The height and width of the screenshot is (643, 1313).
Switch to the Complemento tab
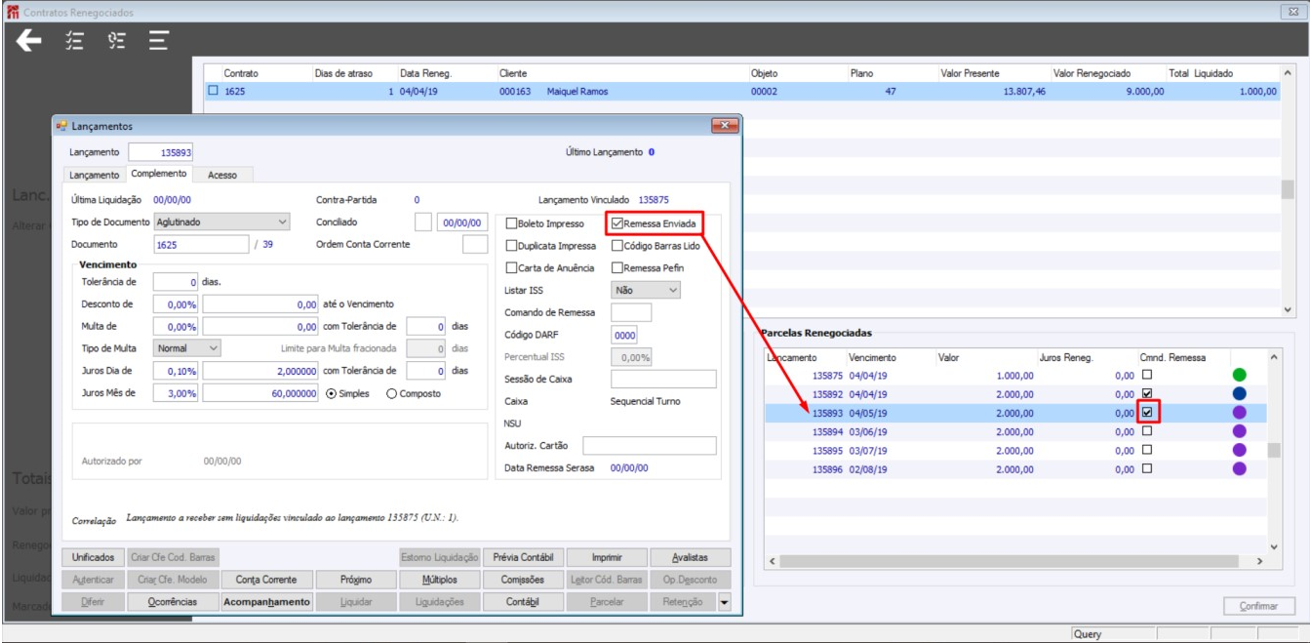[158, 174]
